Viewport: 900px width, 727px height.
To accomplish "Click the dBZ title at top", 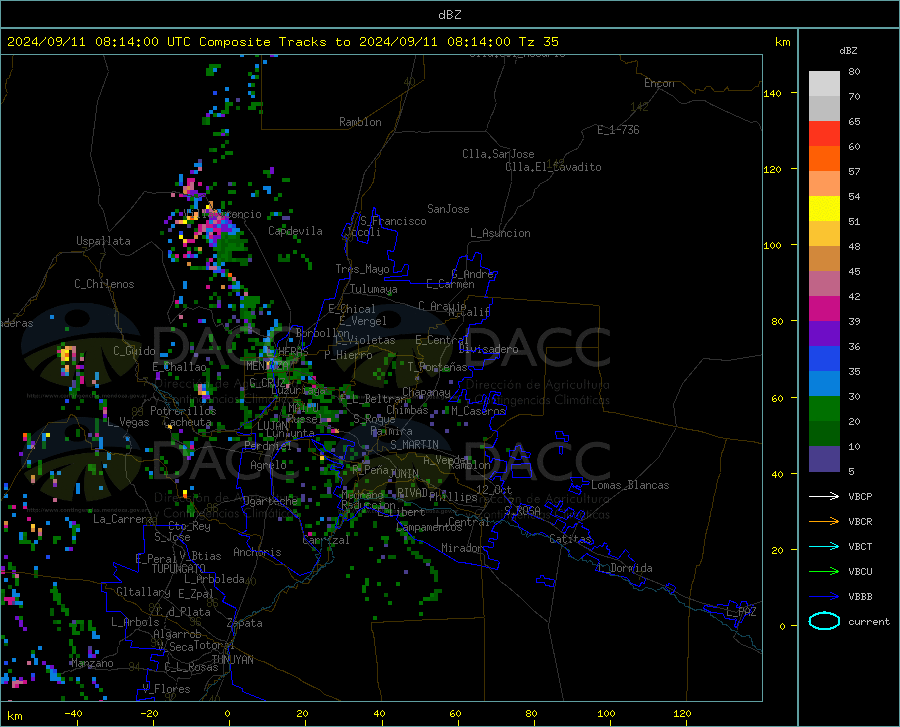I will pos(449,15).
